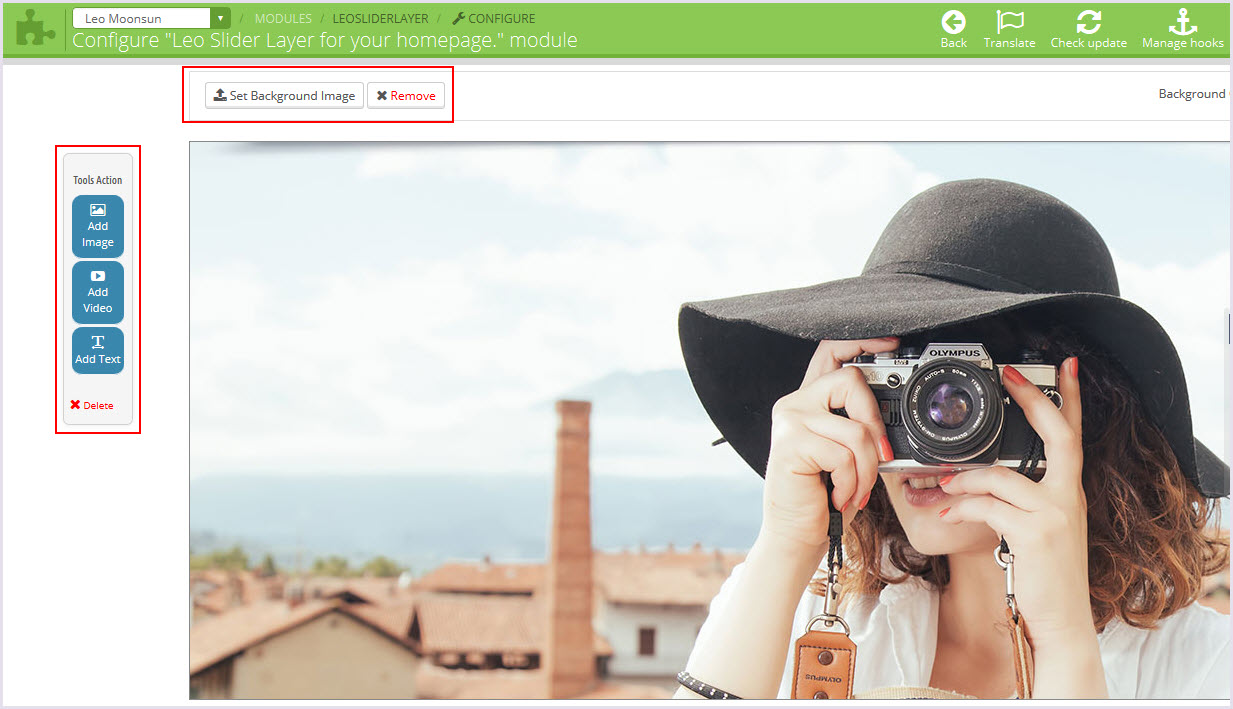
Task: Open LEOSLIDERLAYER breadcrumb link
Action: pyautogui.click(x=380, y=18)
